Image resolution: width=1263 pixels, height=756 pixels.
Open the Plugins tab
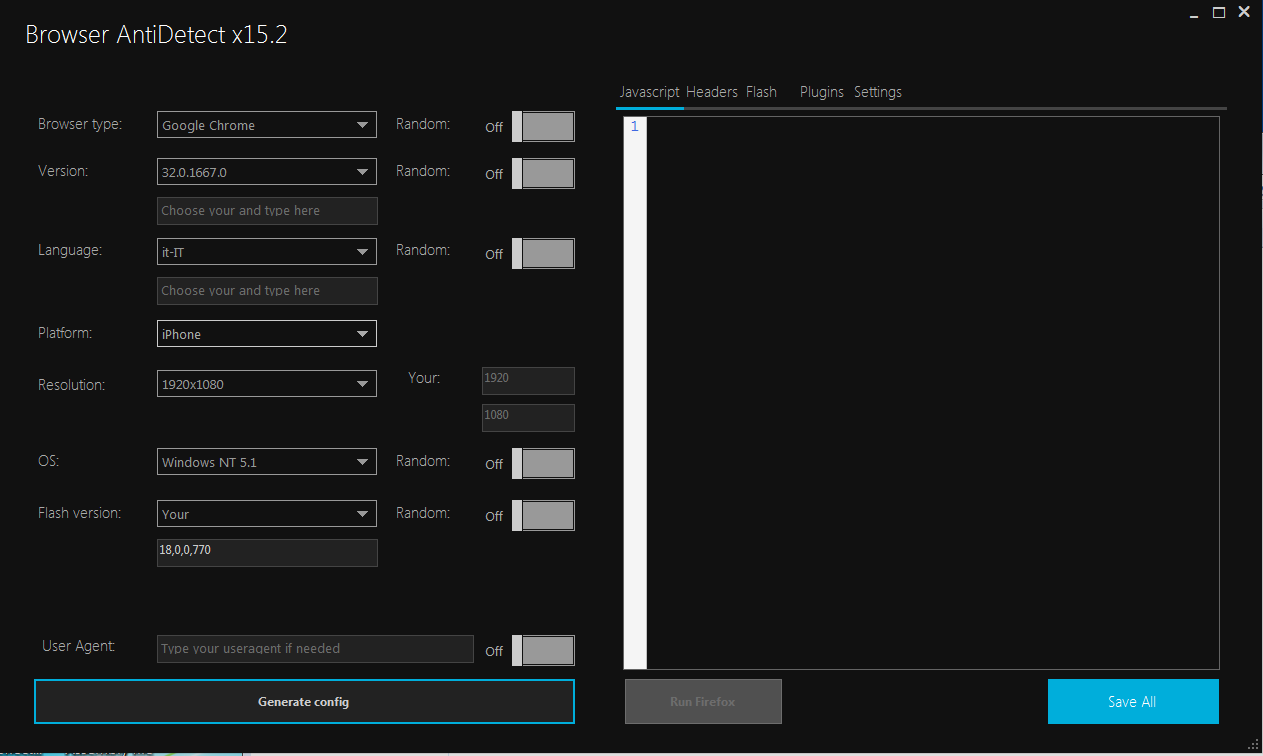[821, 92]
